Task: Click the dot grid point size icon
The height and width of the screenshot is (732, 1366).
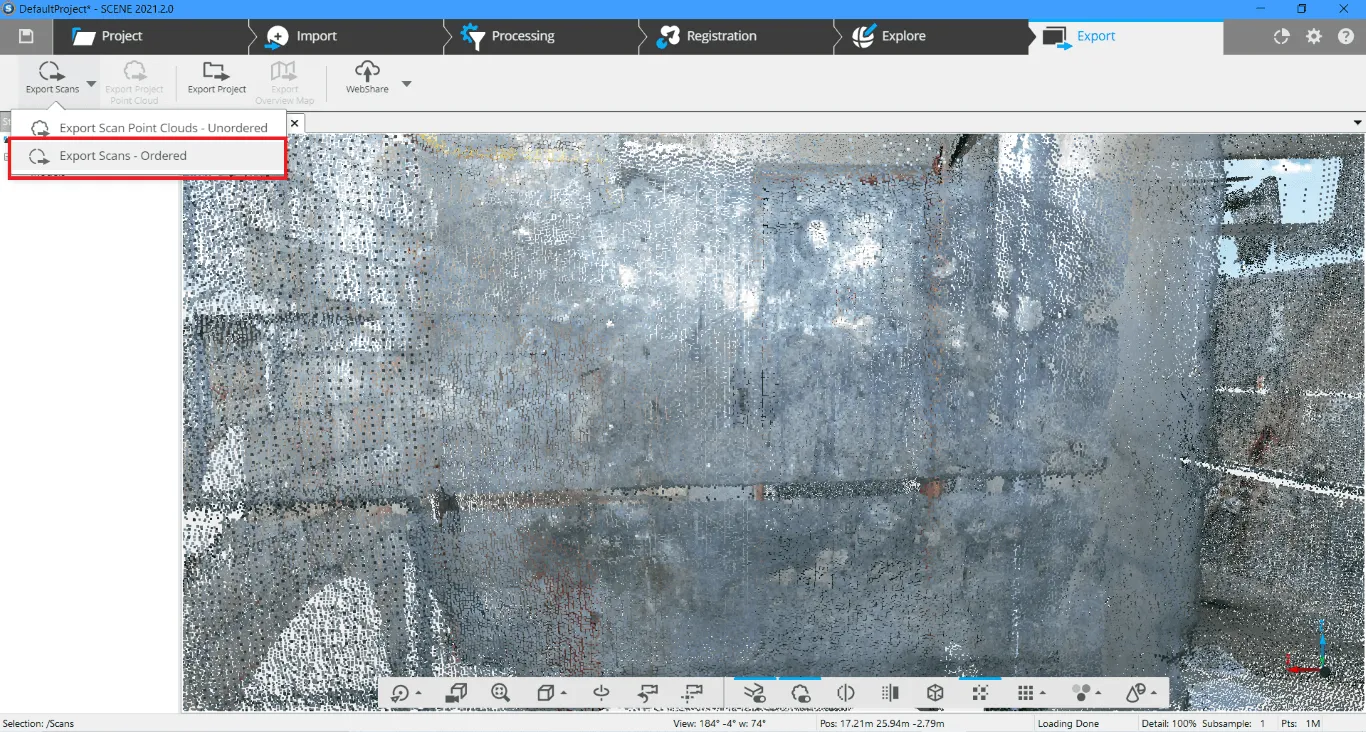Action: click(x=1025, y=693)
